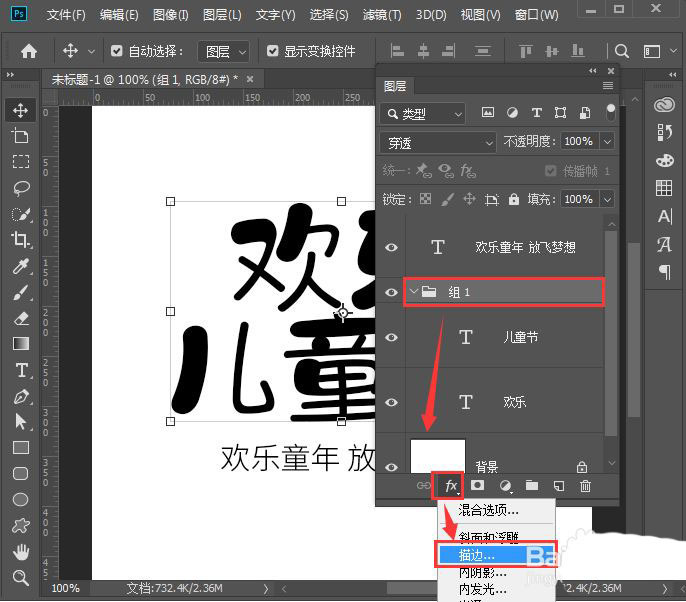Click the link layers icon
This screenshot has width=686, height=602.
[x=424, y=486]
